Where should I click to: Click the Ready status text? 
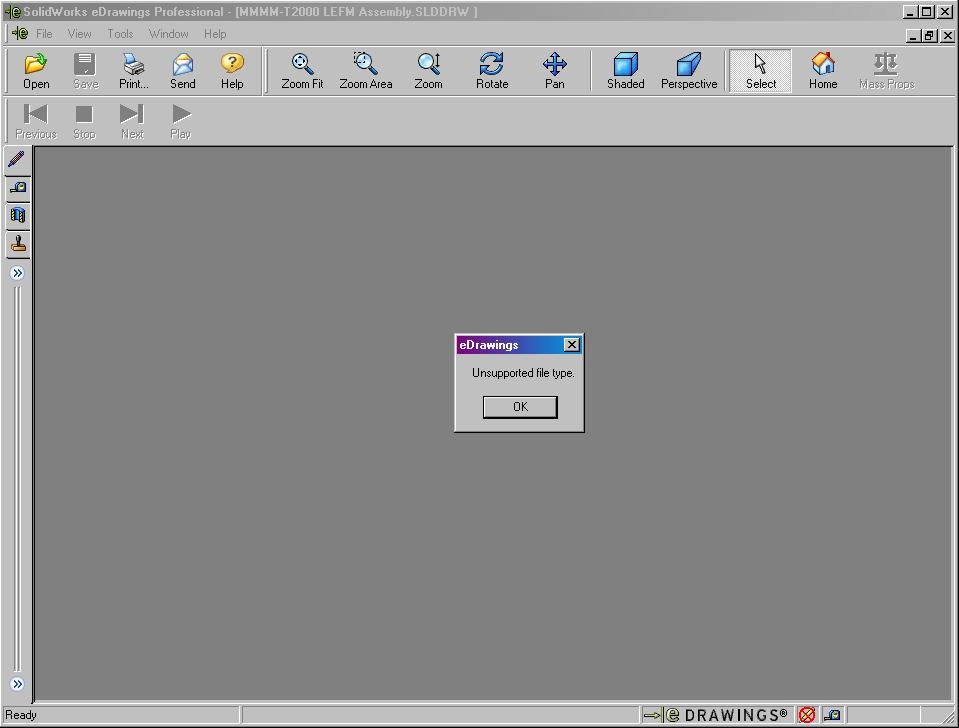click(x=21, y=715)
